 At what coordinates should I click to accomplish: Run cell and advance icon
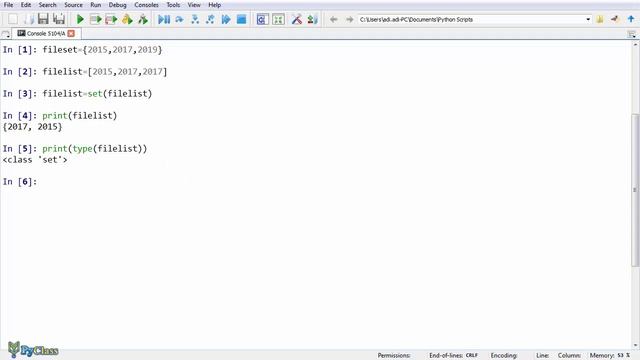111,19
